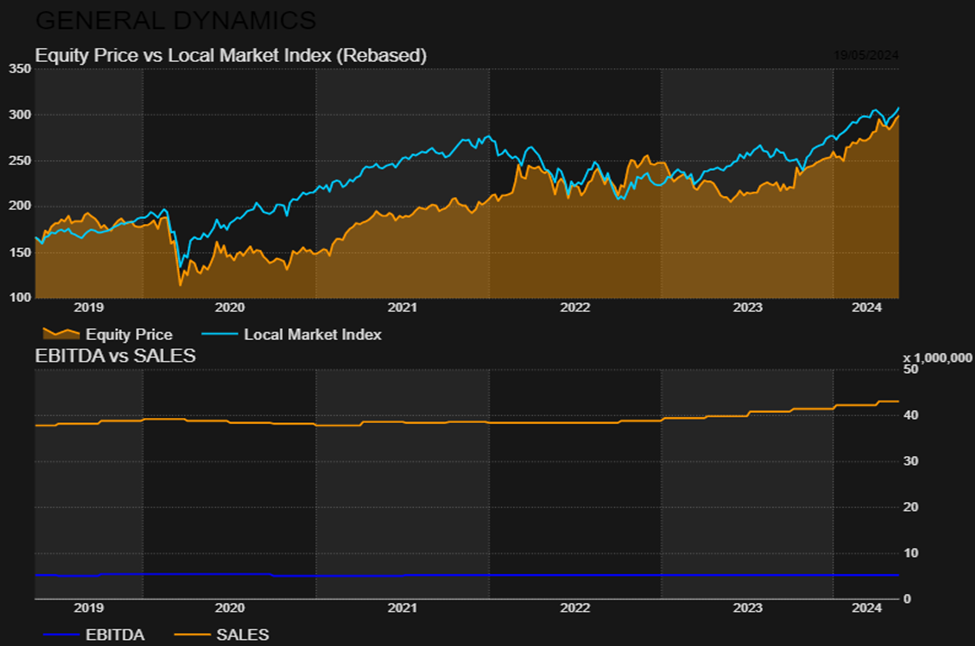Viewport: 975px width, 646px height.
Task: Click the orange SALES legend line
Action: click(x=192, y=635)
